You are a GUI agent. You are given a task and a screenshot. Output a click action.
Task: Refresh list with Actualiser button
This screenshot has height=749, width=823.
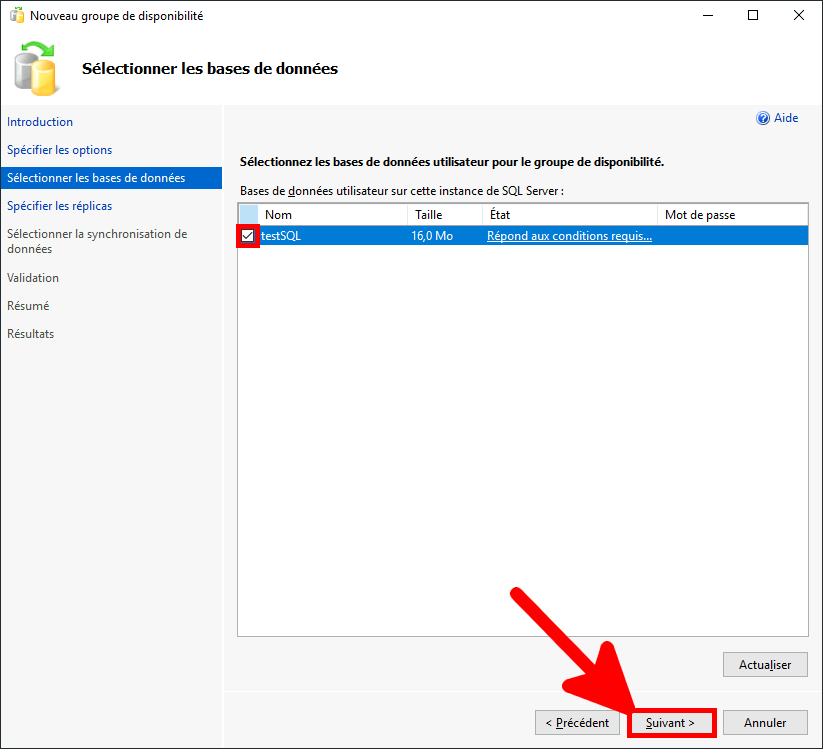tap(765, 665)
